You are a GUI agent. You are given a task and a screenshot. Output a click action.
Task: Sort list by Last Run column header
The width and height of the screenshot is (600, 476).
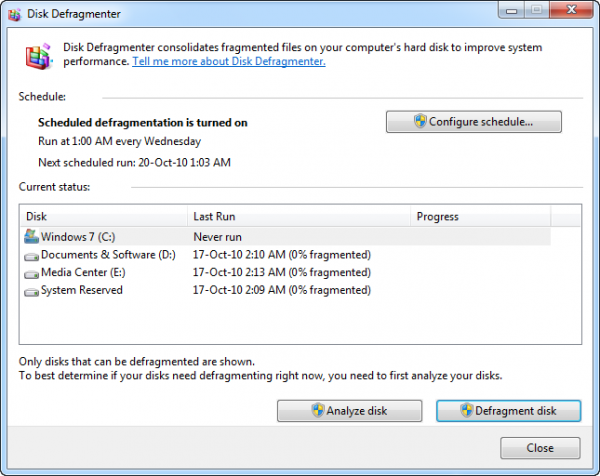click(x=299, y=216)
